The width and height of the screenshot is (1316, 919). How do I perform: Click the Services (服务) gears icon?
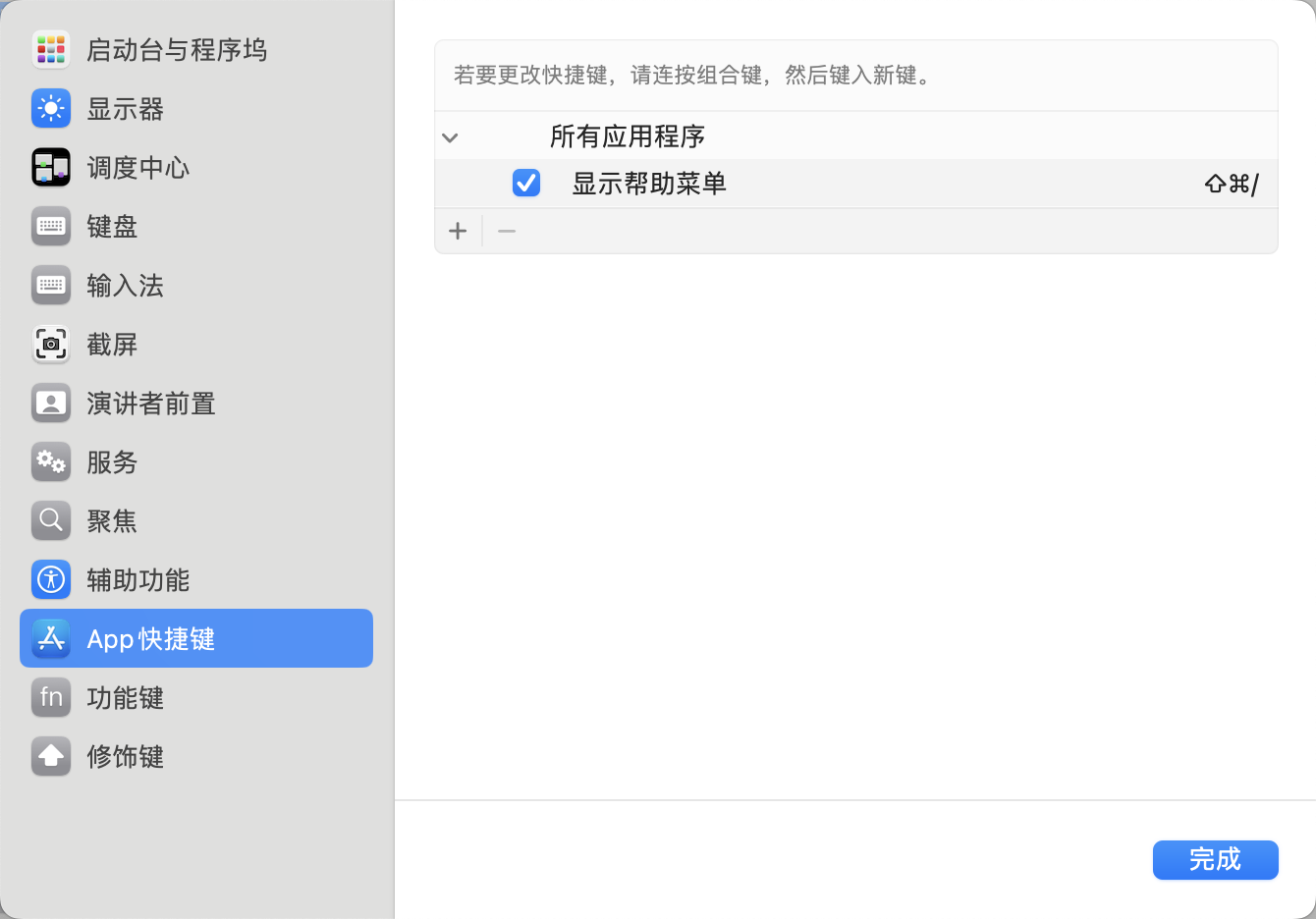(51, 461)
